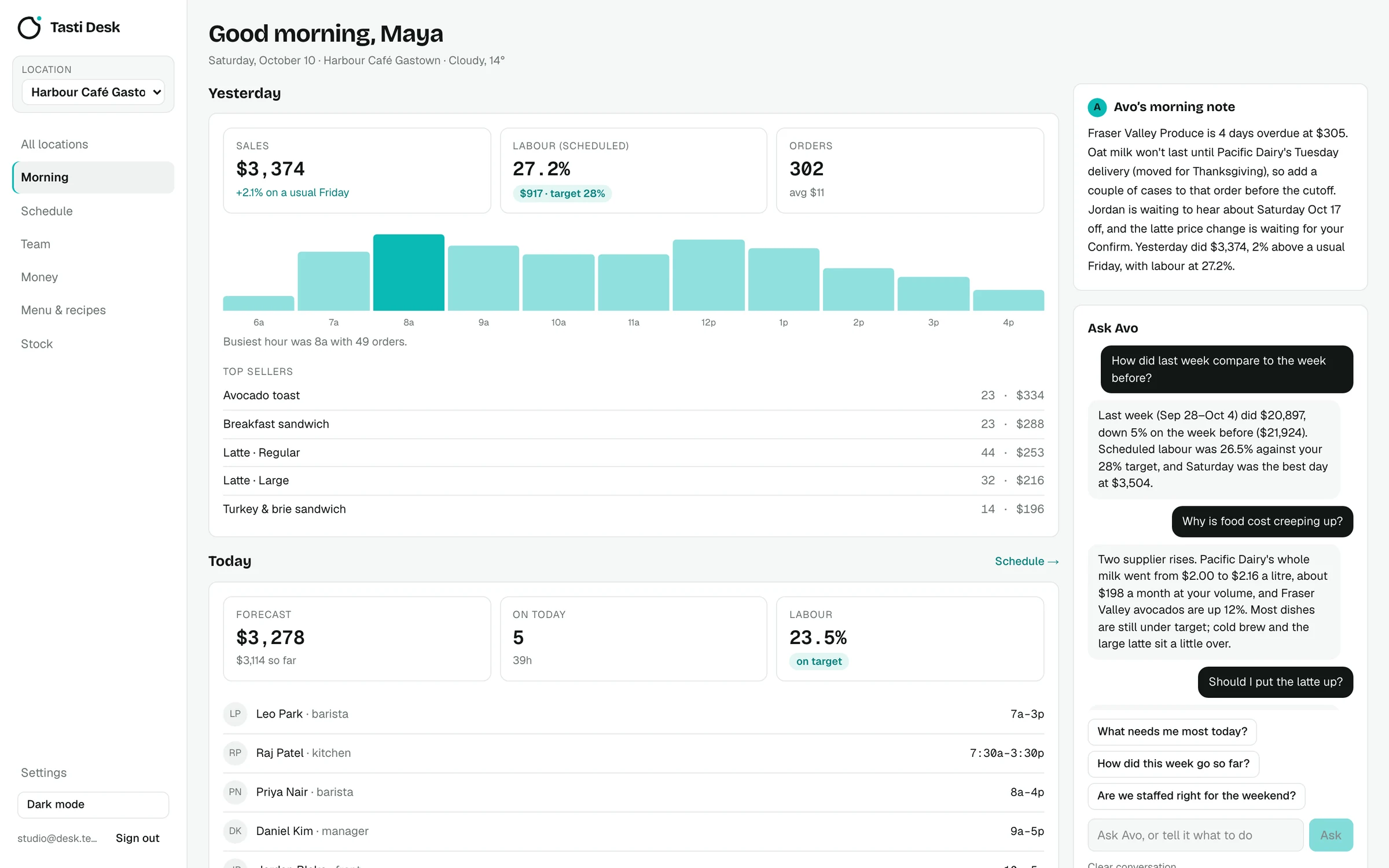Click Avo's teal avatar icon

point(1097,107)
